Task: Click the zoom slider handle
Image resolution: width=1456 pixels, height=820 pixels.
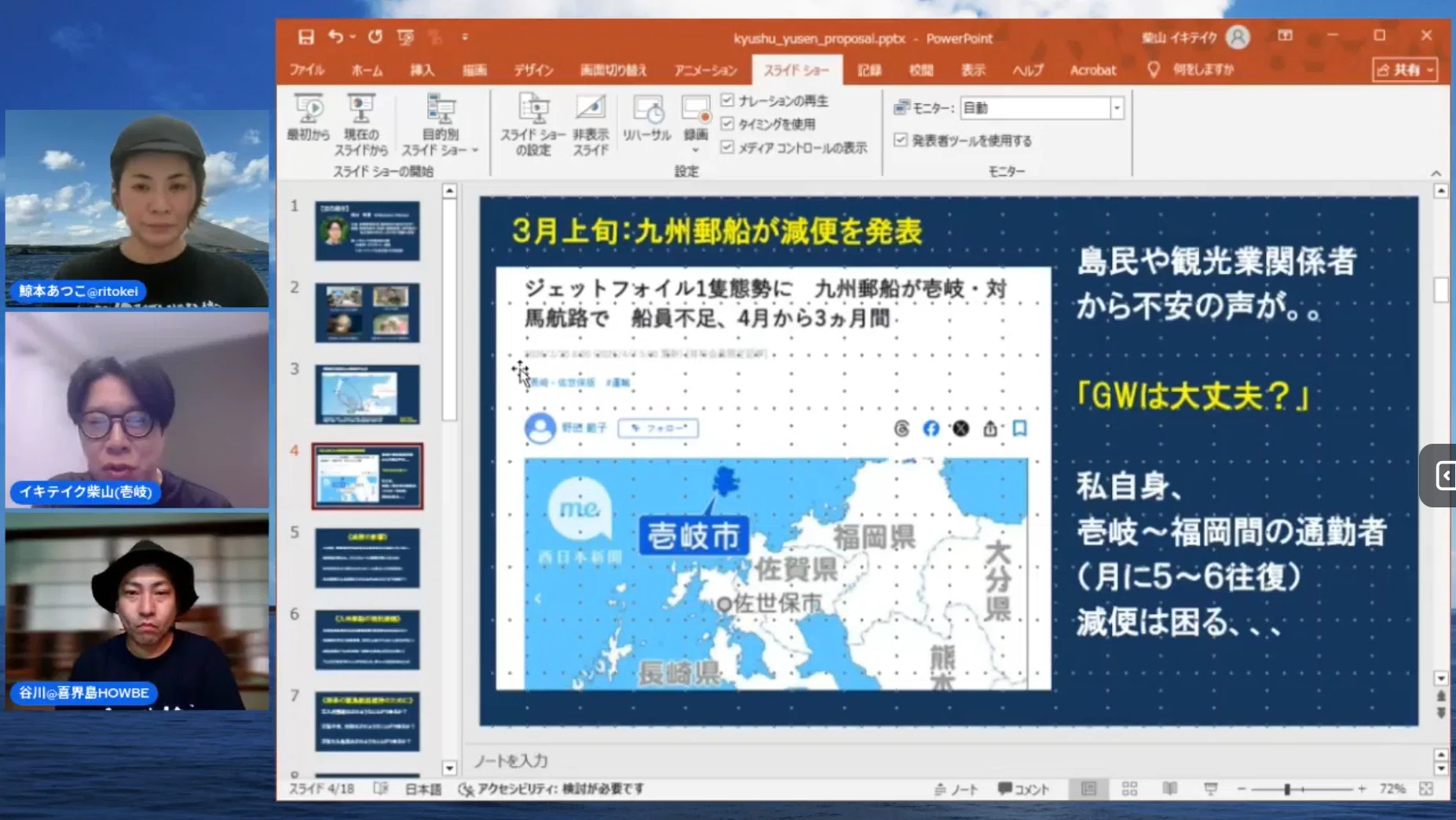Action: tap(1287, 789)
